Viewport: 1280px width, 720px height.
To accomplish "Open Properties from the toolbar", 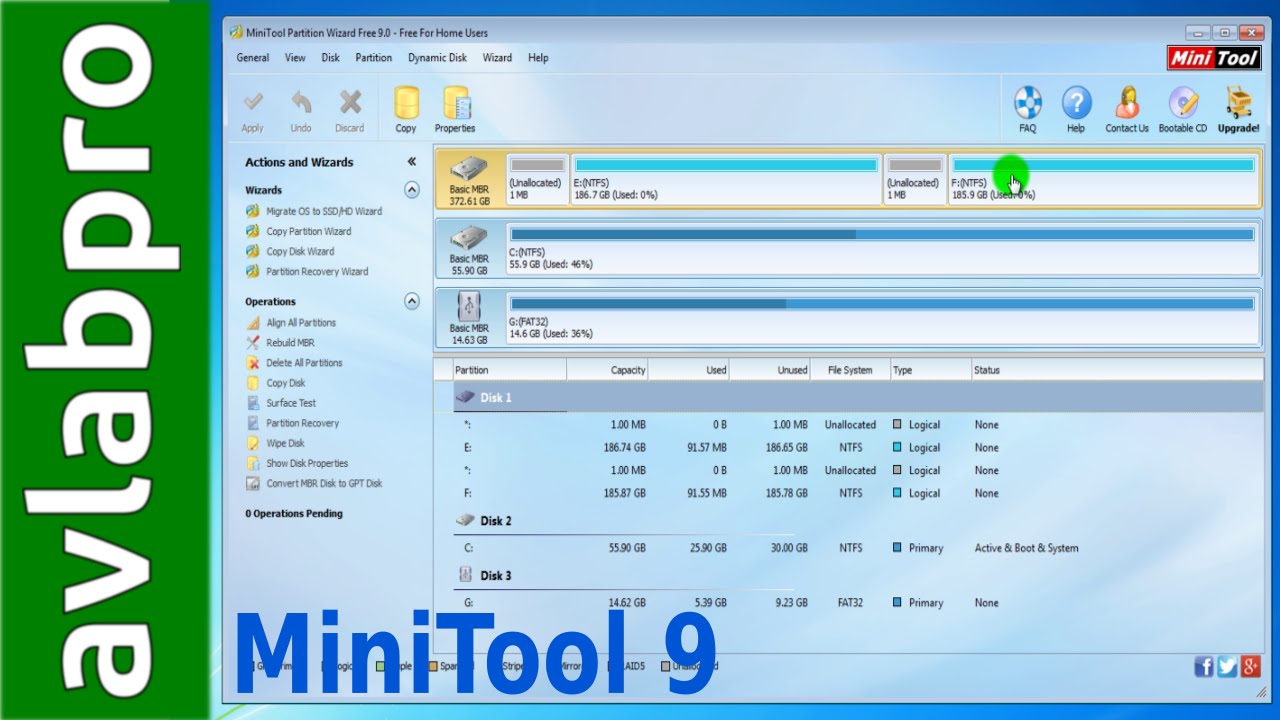I will coord(455,110).
